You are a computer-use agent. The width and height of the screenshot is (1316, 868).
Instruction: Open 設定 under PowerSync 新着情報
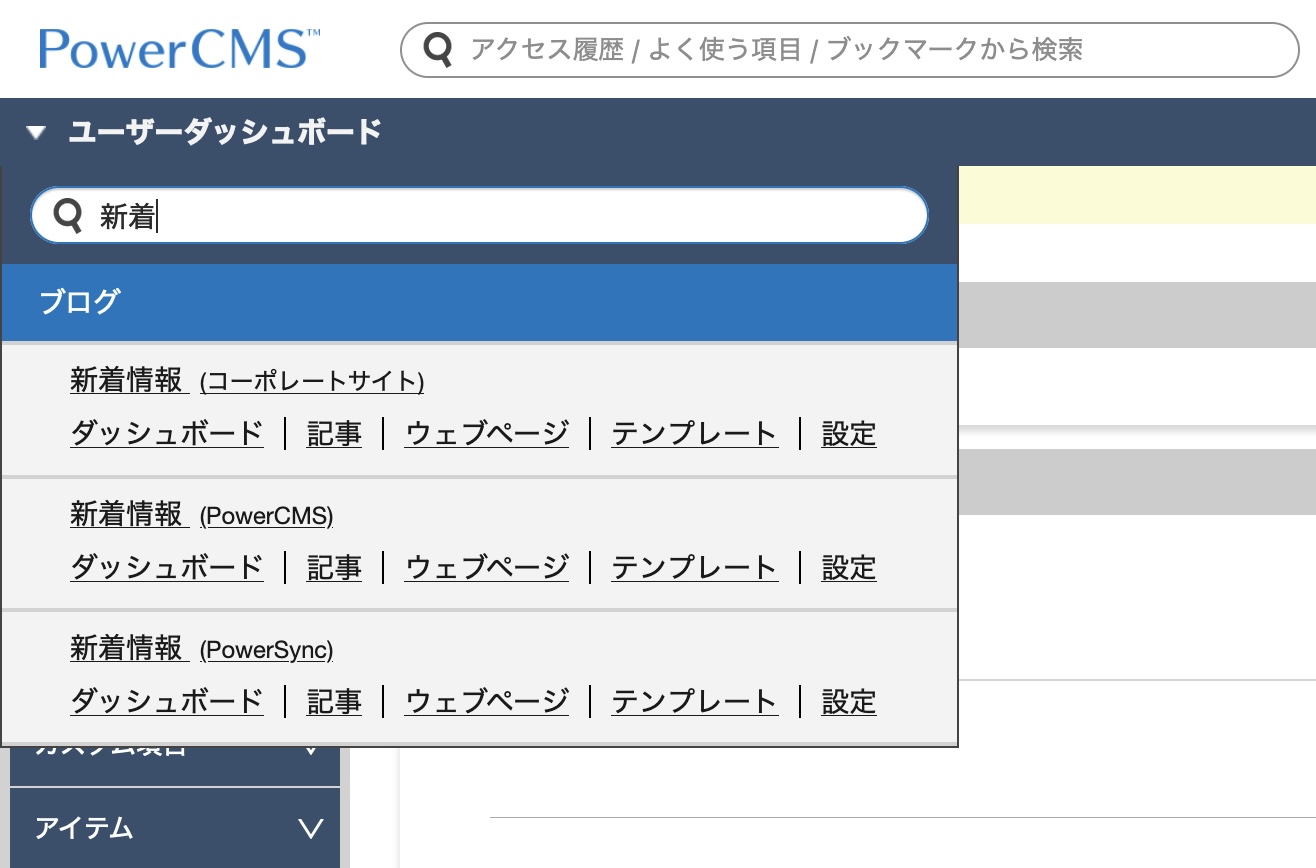click(x=849, y=702)
